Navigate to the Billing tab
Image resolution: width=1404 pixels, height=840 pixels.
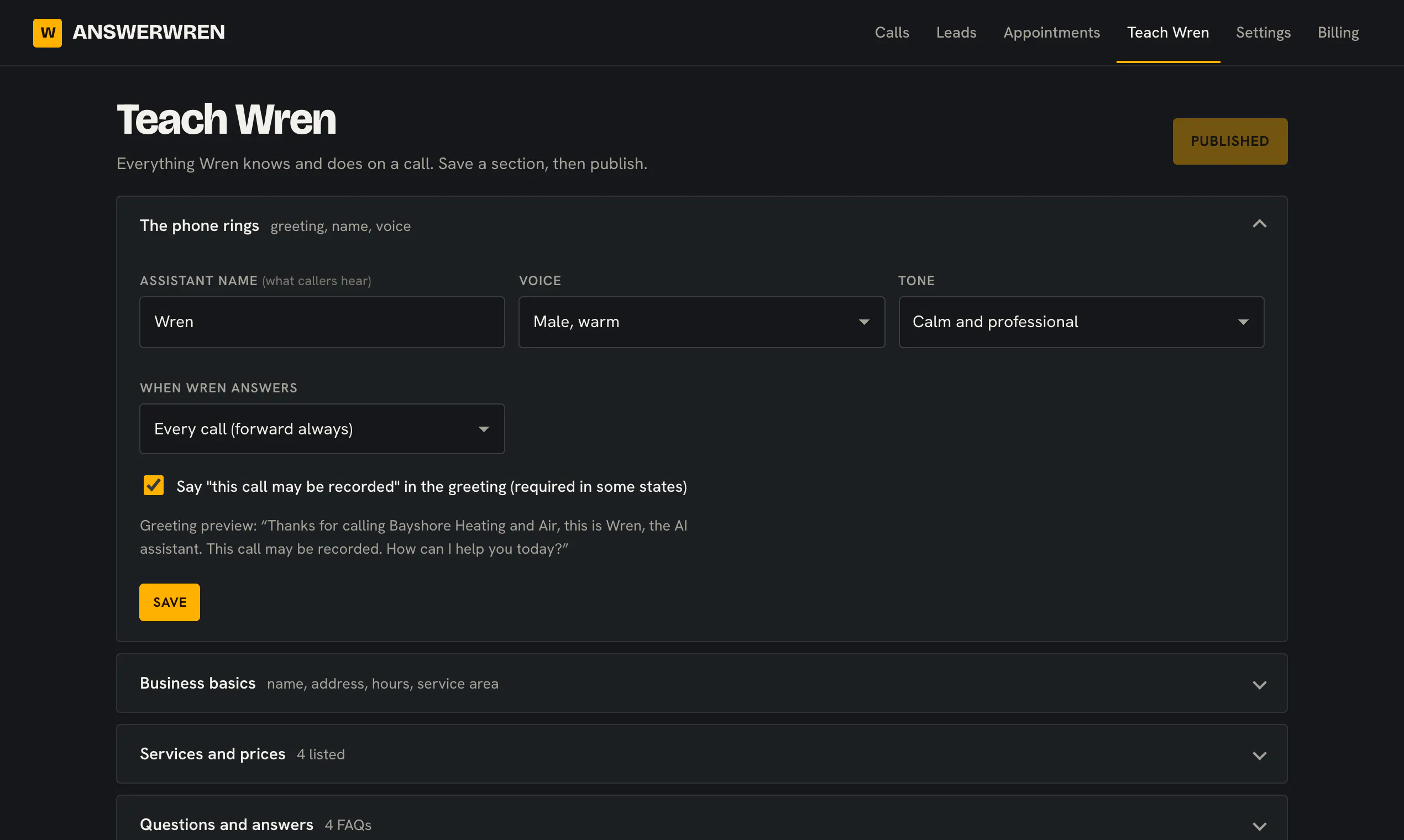[1338, 32]
